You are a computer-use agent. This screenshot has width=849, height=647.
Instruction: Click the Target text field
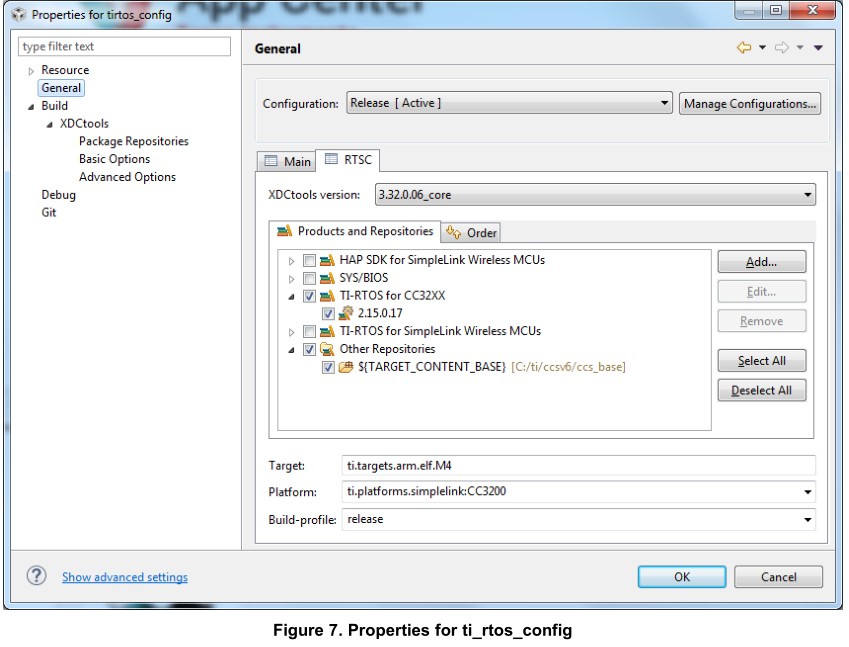pyautogui.click(x=578, y=466)
